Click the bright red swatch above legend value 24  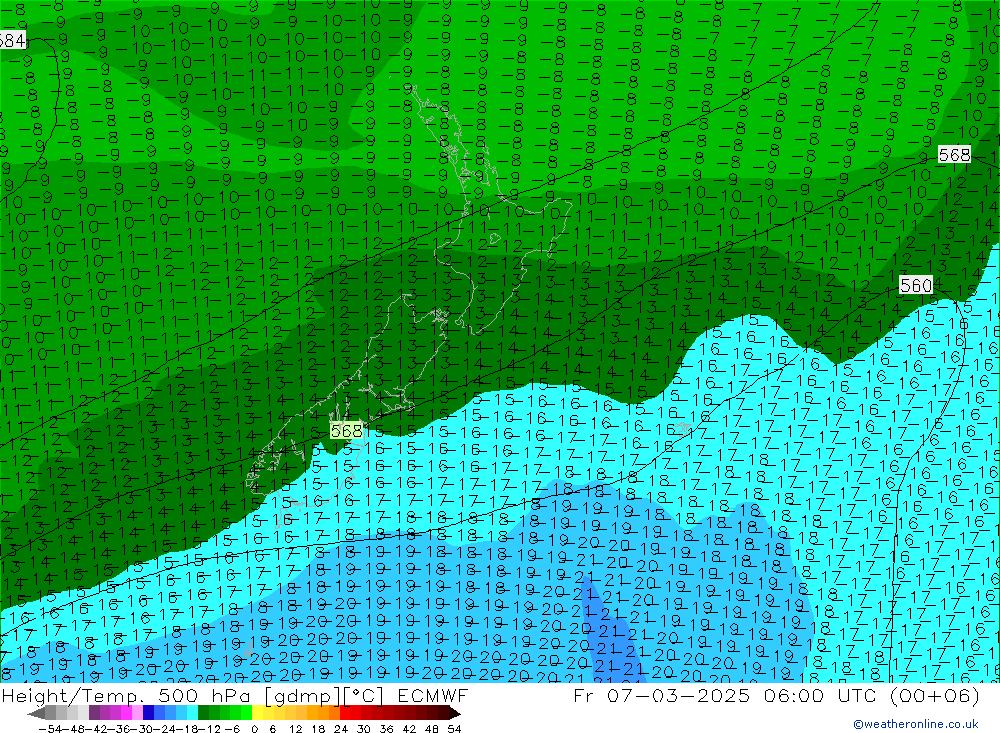tap(345, 713)
